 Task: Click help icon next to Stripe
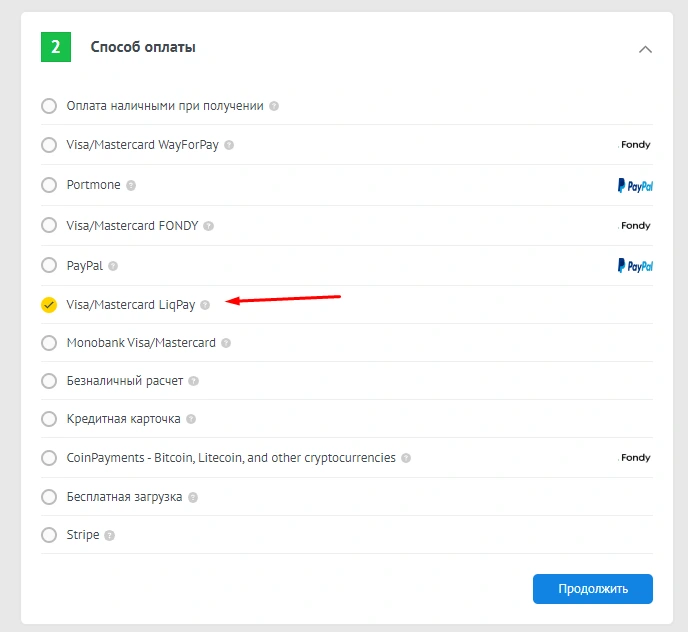pos(110,535)
